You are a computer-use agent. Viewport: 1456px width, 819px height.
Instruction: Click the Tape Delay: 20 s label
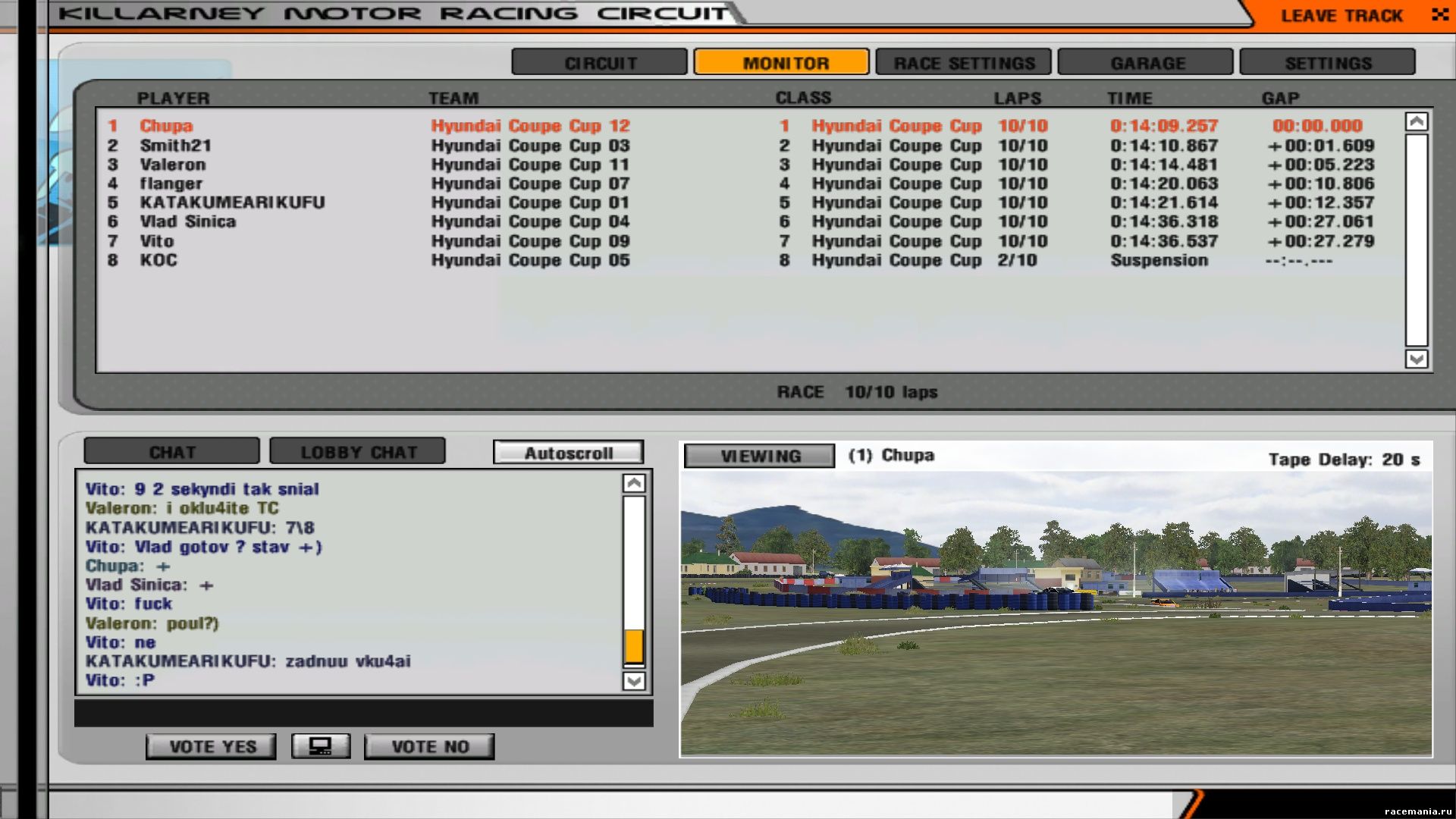pyautogui.click(x=1344, y=460)
